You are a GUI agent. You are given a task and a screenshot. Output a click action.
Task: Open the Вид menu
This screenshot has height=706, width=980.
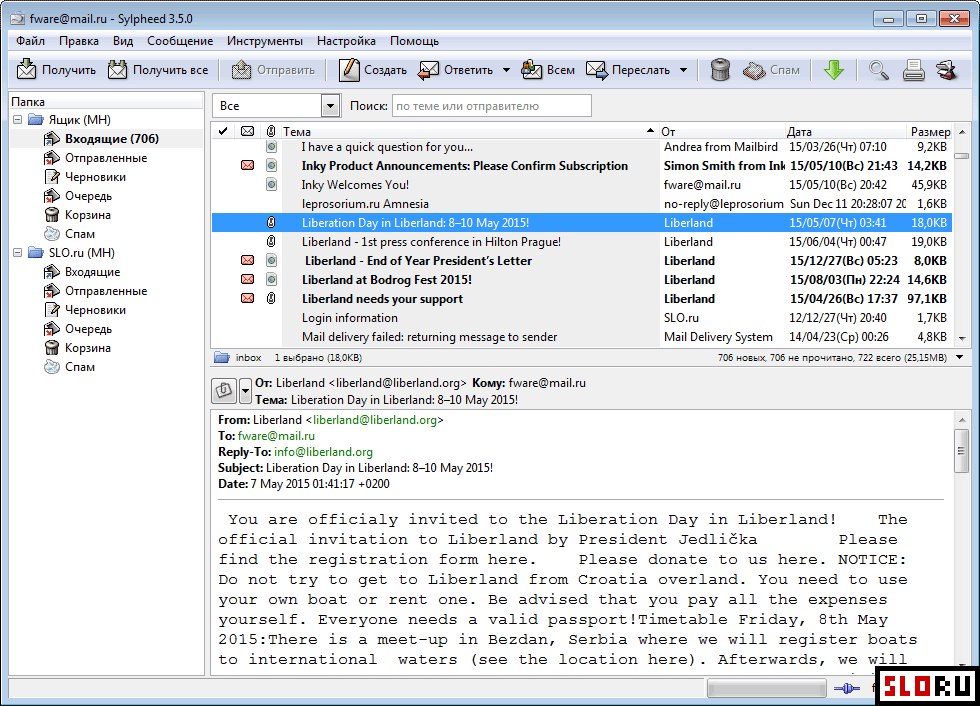(x=122, y=41)
